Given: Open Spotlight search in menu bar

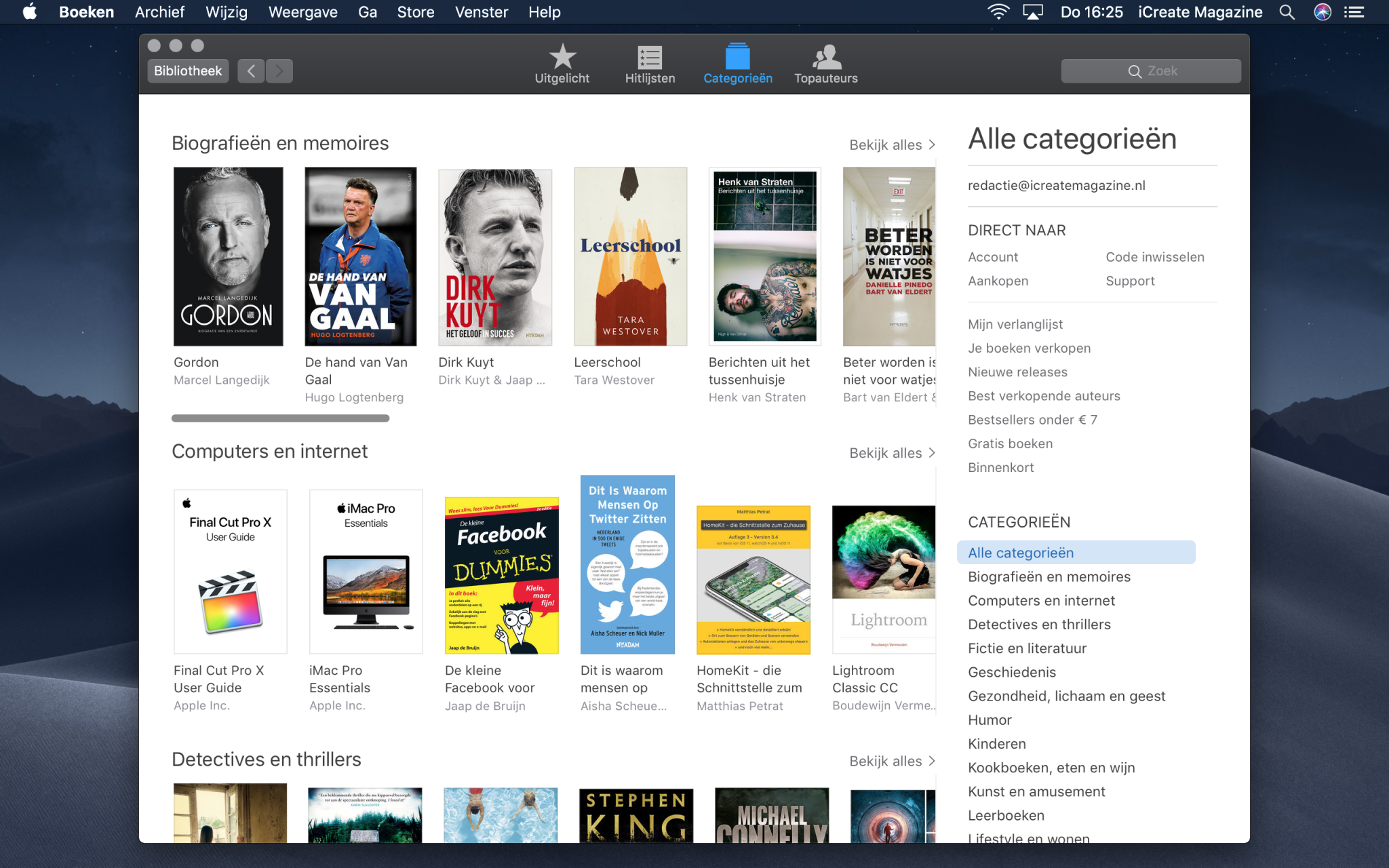Looking at the screenshot, I should [x=1287, y=12].
